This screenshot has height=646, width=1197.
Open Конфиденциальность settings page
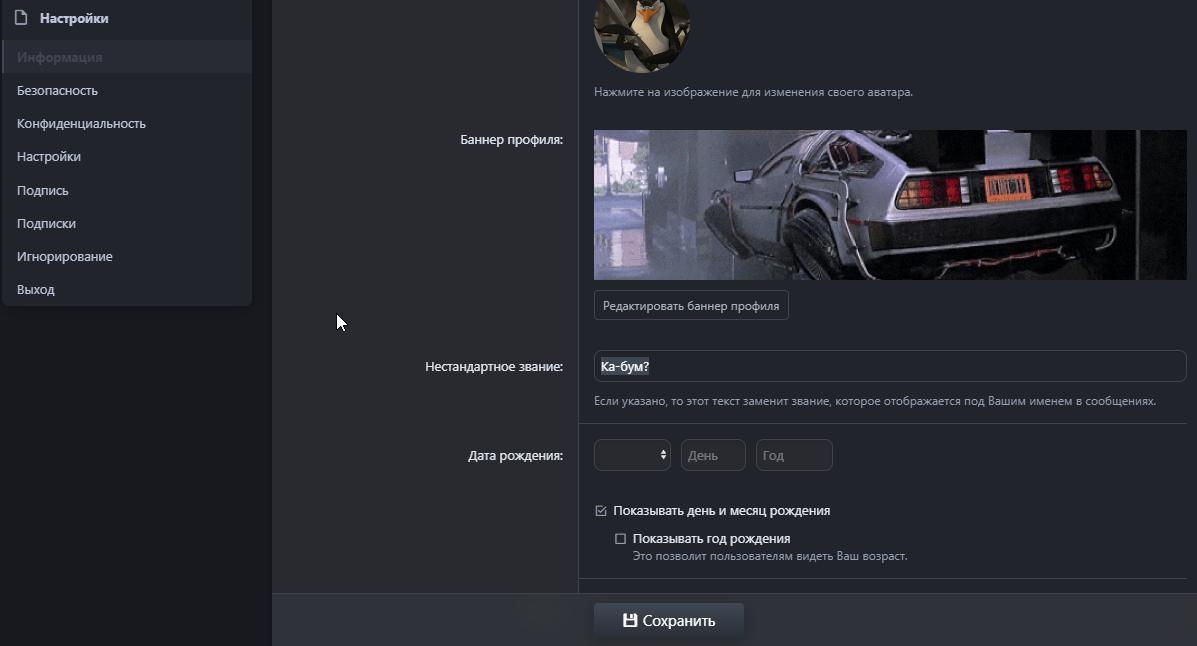coord(81,124)
